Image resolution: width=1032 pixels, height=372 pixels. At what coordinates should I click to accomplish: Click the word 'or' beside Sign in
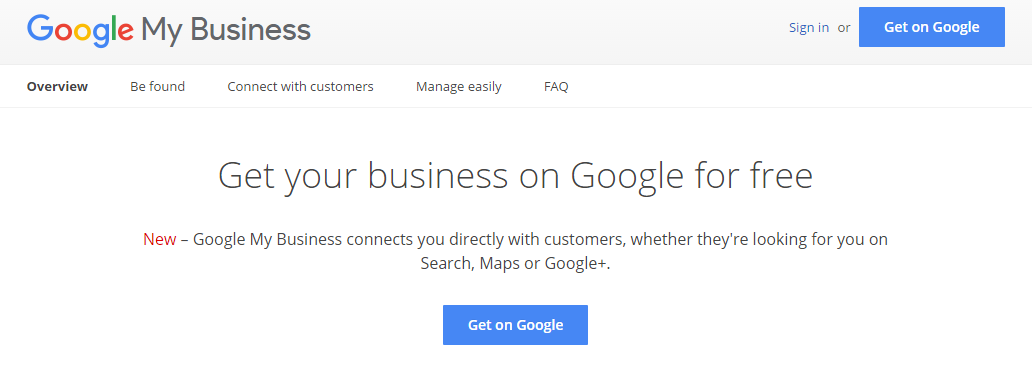[x=844, y=28]
